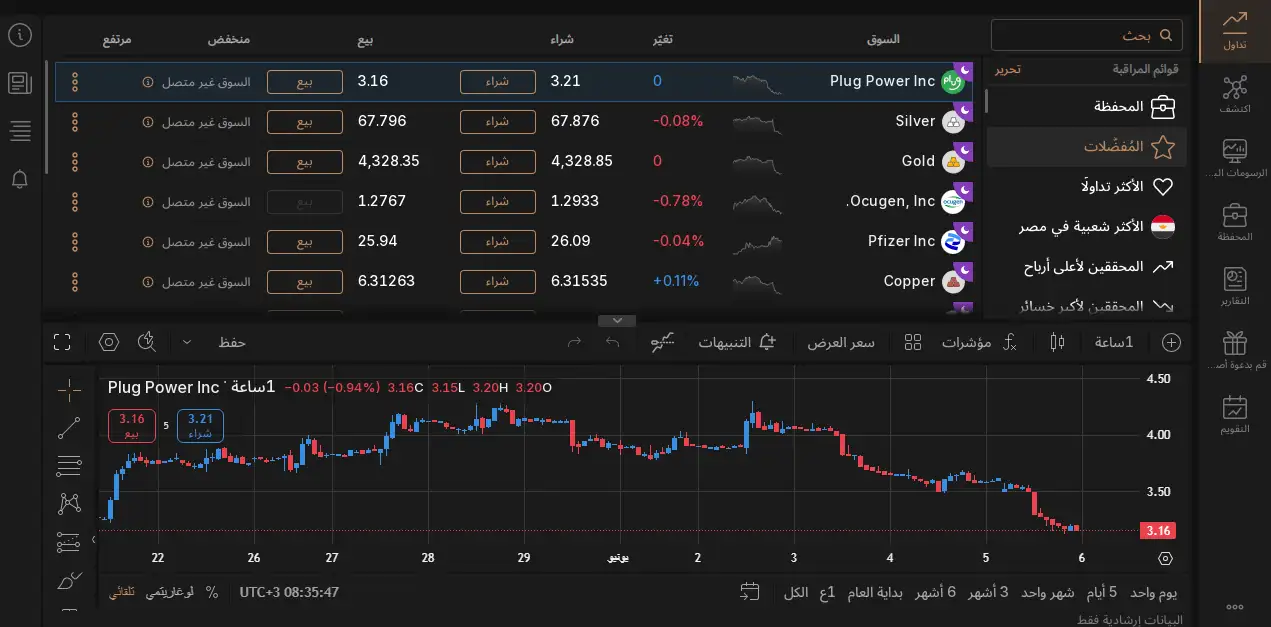Open the three dots more menu in sidebar
Image resolution: width=1271 pixels, height=627 pixels.
click(x=1235, y=606)
